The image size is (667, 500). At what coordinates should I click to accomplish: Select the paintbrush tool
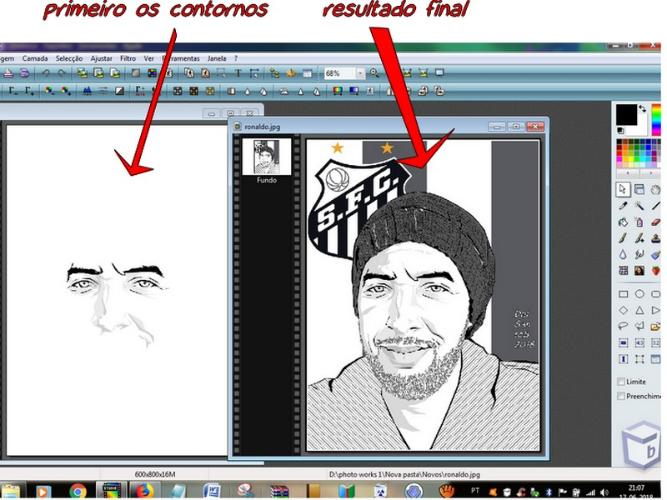click(623, 238)
